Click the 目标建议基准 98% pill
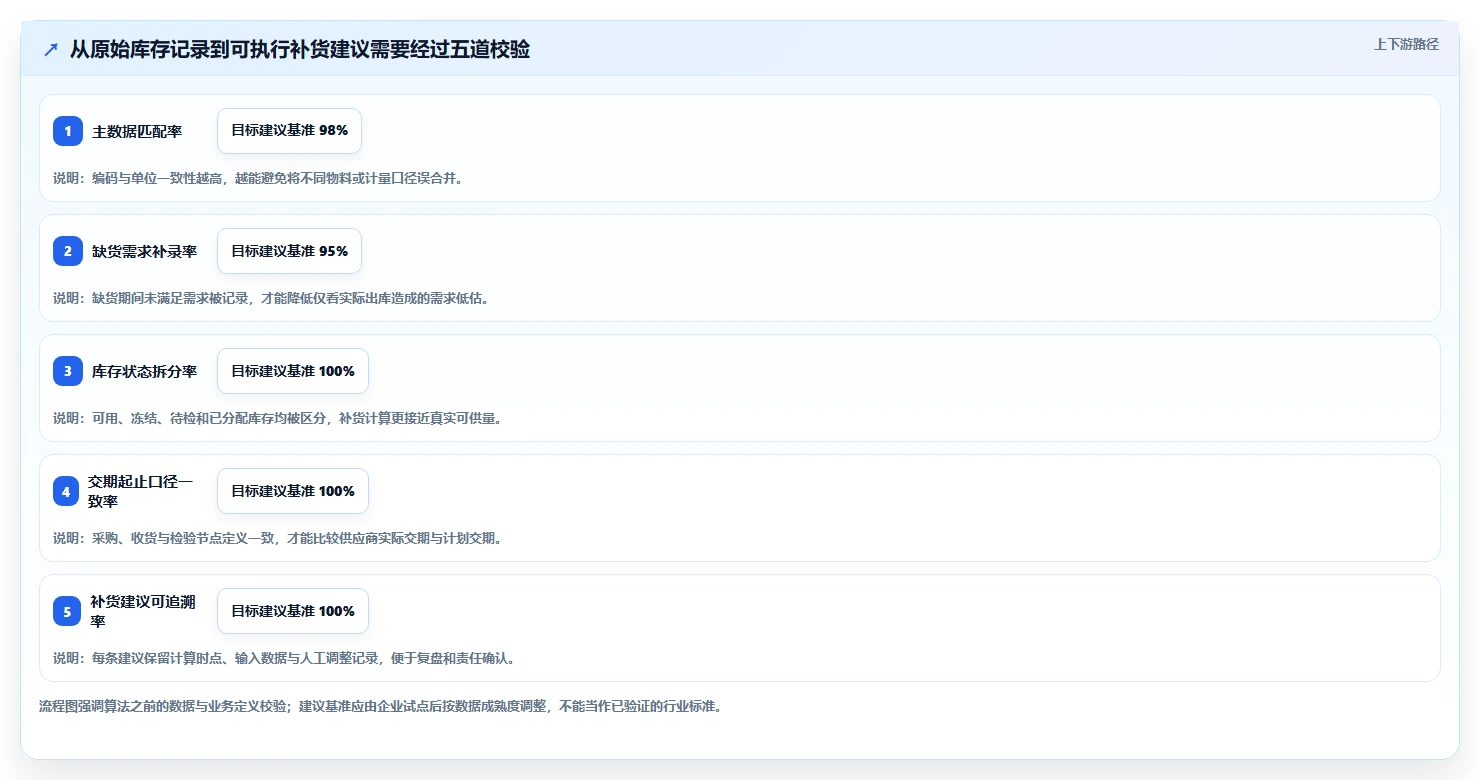Viewport: 1480px width, 780px height. pyautogui.click(x=289, y=131)
